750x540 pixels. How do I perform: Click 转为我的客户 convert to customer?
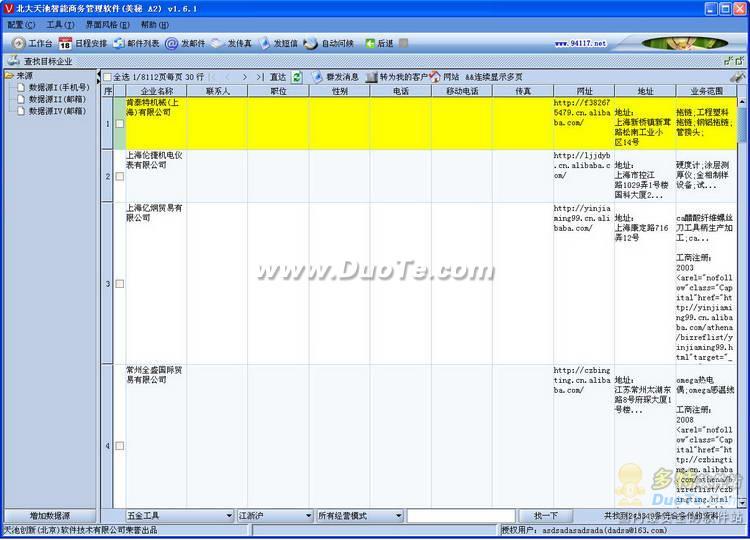(396, 77)
